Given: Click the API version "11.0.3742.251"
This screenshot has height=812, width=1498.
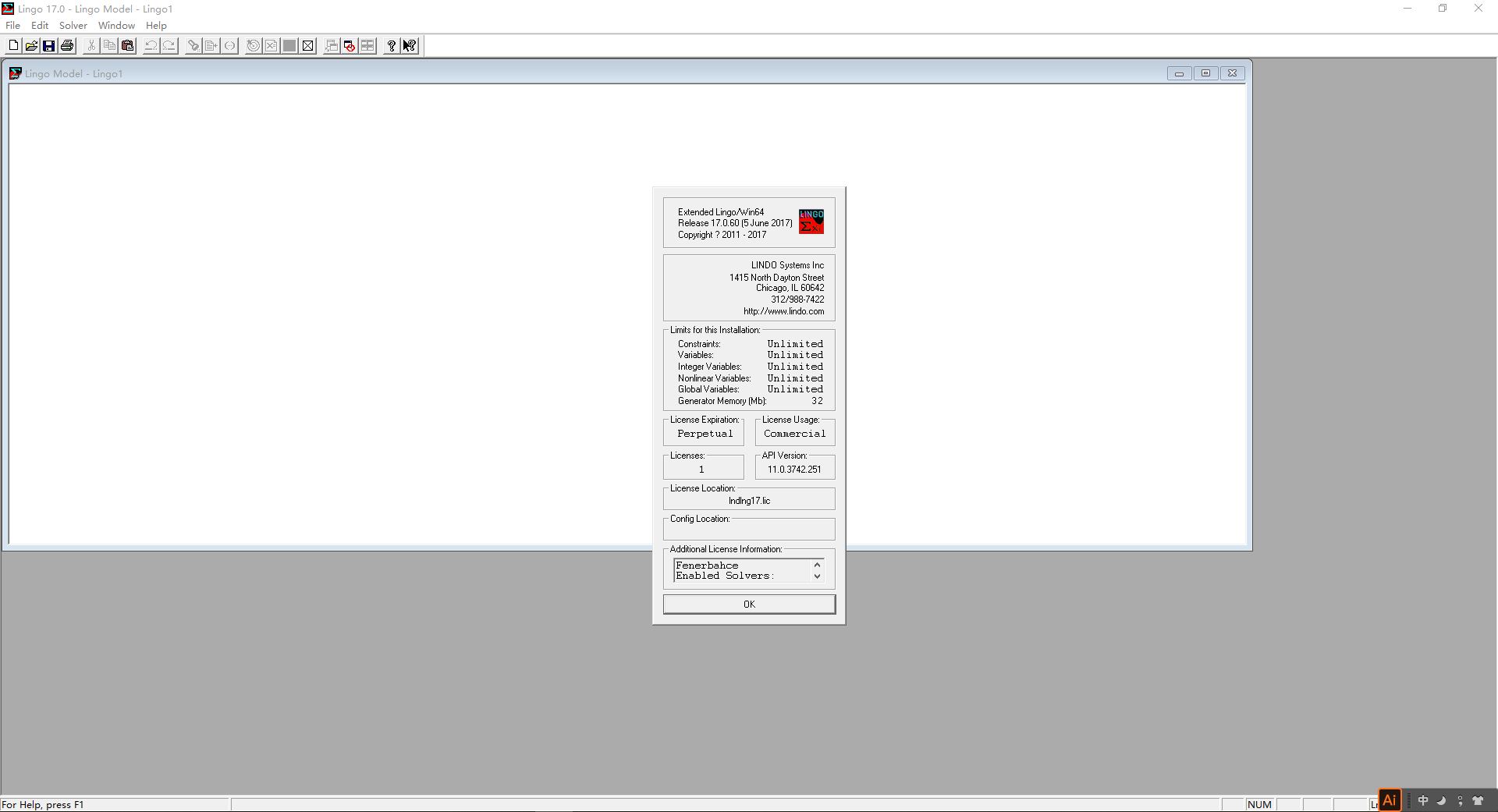Looking at the screenshot, I should [x=794, y=470].
